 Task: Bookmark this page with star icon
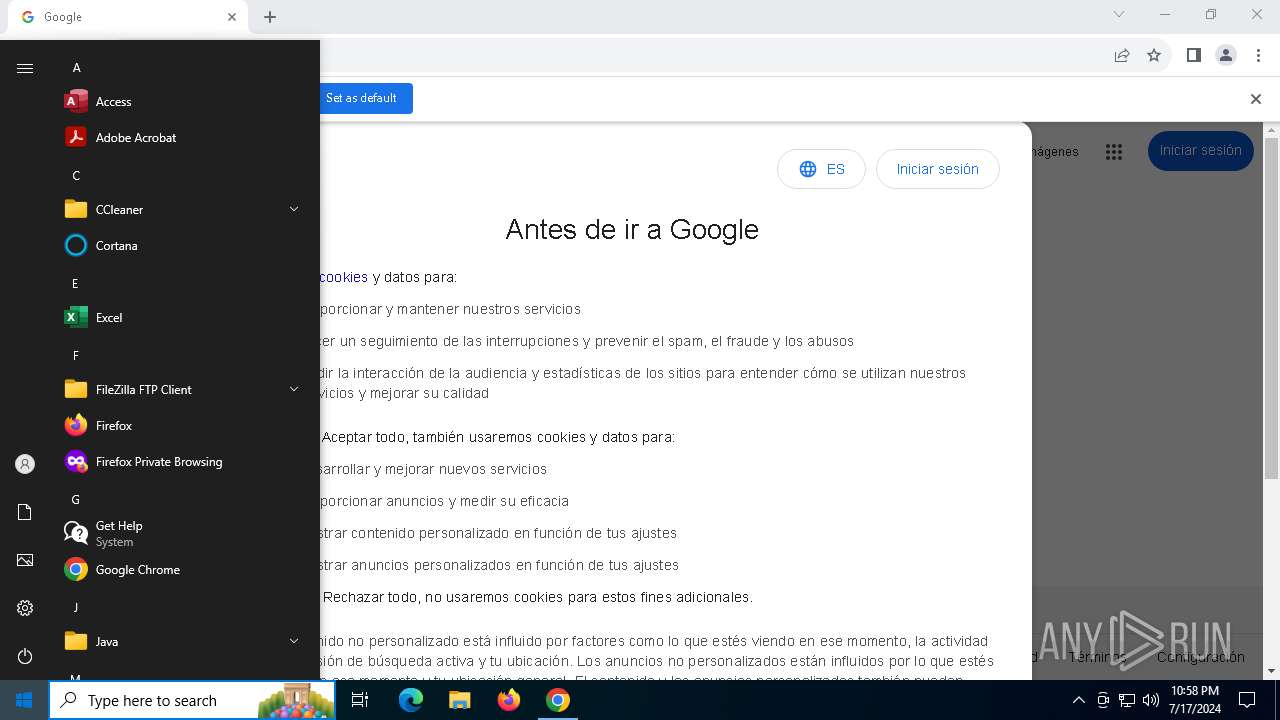(1154, 56)
